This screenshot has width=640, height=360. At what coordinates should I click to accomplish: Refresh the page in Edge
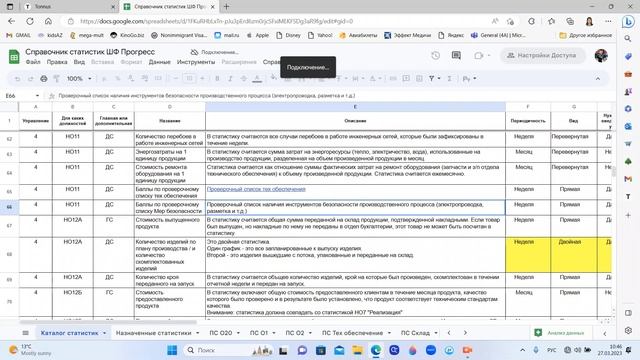pos(30,21)
